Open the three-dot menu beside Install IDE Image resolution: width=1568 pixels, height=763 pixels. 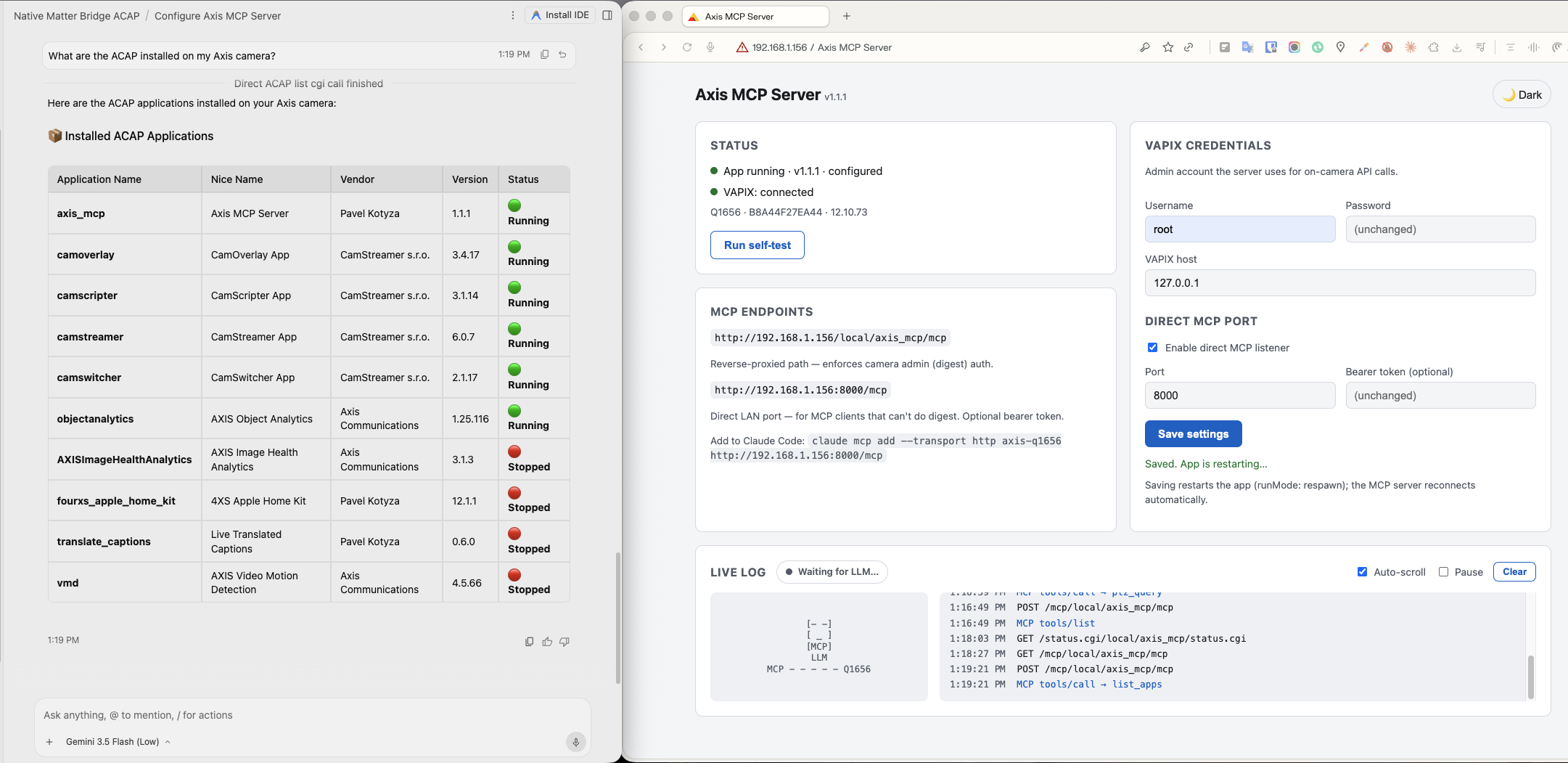[x=513, y=15]
